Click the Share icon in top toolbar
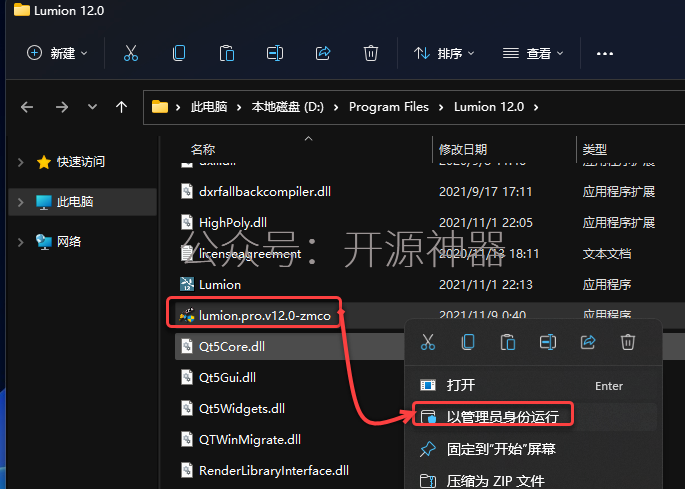This screenshot has height=489, width=685. pyautogui.click(x=323, y=53)
